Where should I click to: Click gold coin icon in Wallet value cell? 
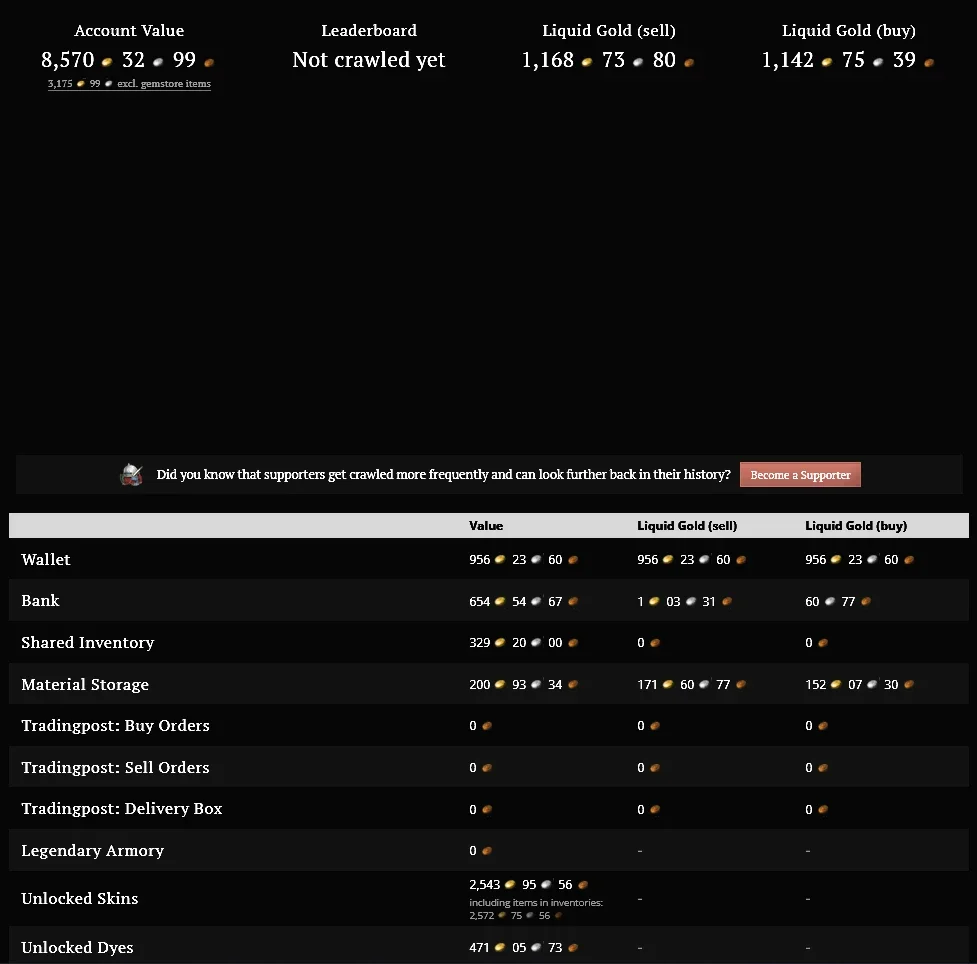pos(500,560)
